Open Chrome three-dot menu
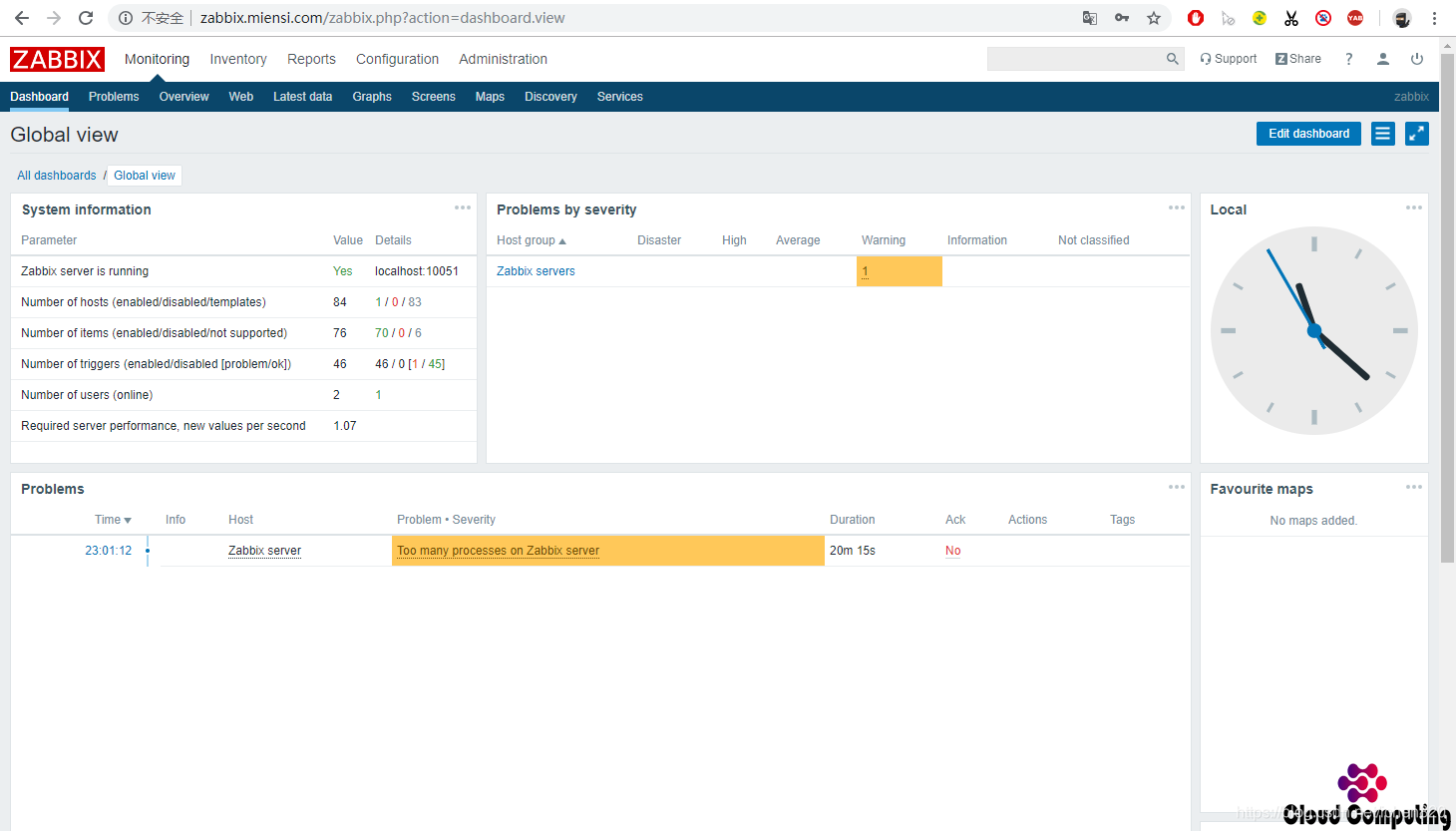The width and height of the screenshot is (1456, 831). 1434,18
